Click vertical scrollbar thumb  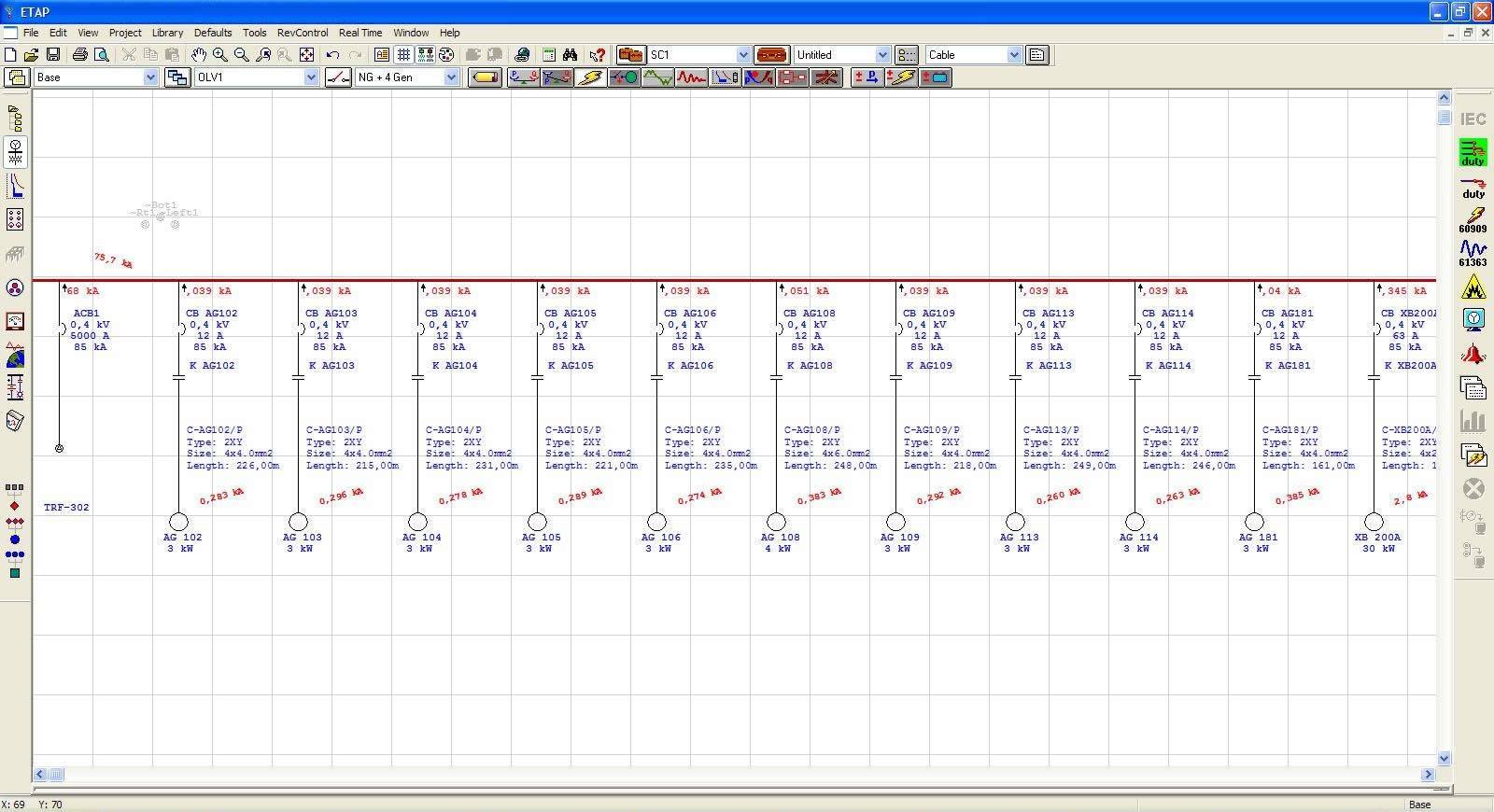pyautogui.click(x=1444, y=117)
